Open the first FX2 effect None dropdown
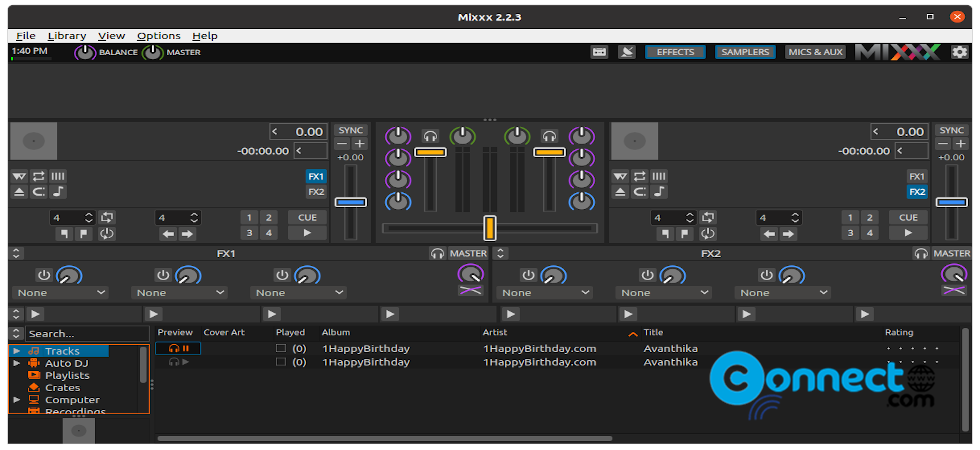This screenshot has height=450, width=980. coord(544,292)
